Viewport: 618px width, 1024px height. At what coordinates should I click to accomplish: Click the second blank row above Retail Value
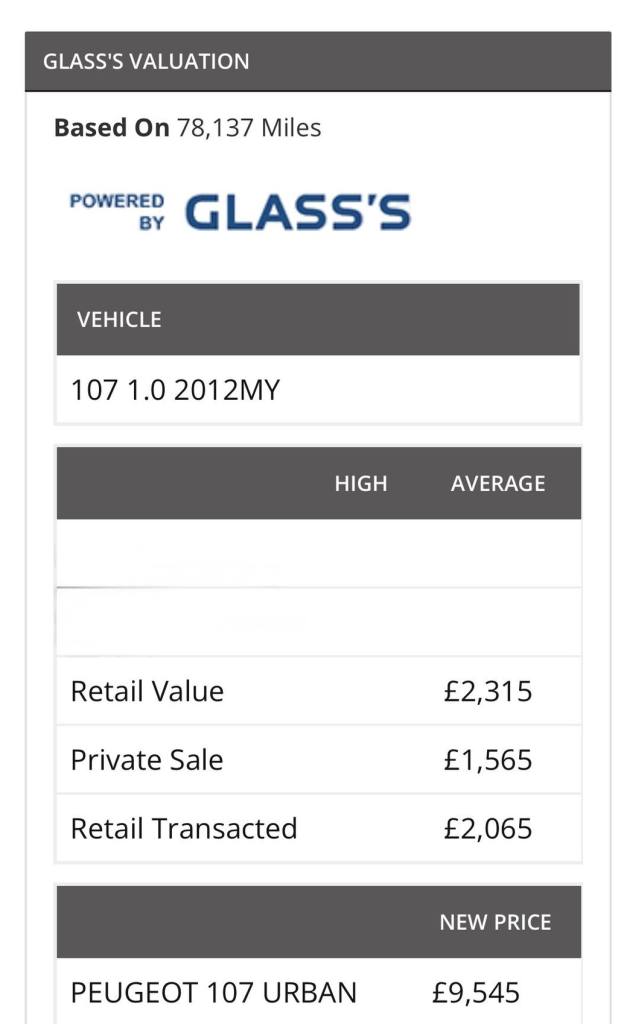pyautogui.click(x=318, y=622)
